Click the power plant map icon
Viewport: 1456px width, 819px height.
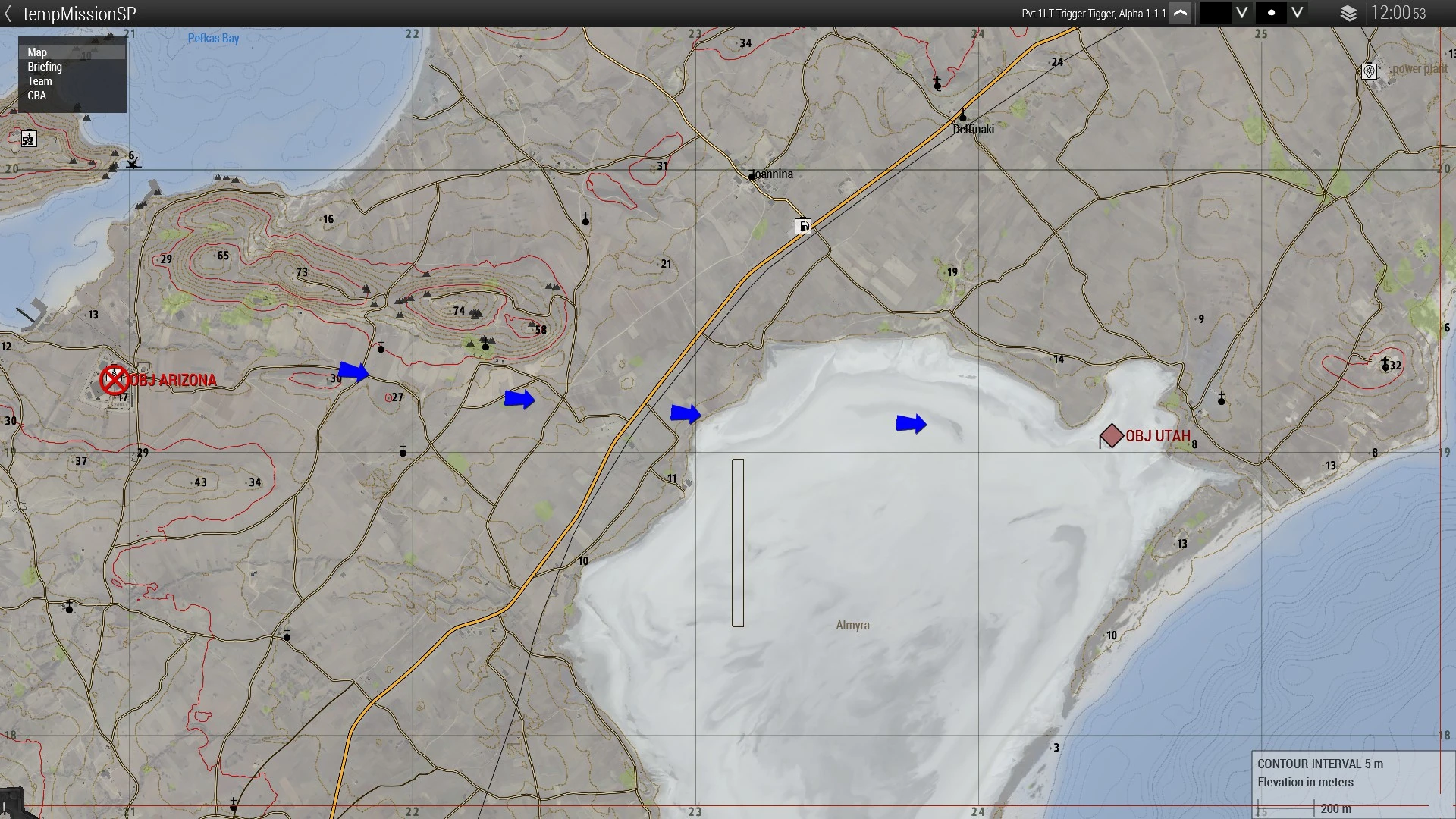tap(1369, 71)
